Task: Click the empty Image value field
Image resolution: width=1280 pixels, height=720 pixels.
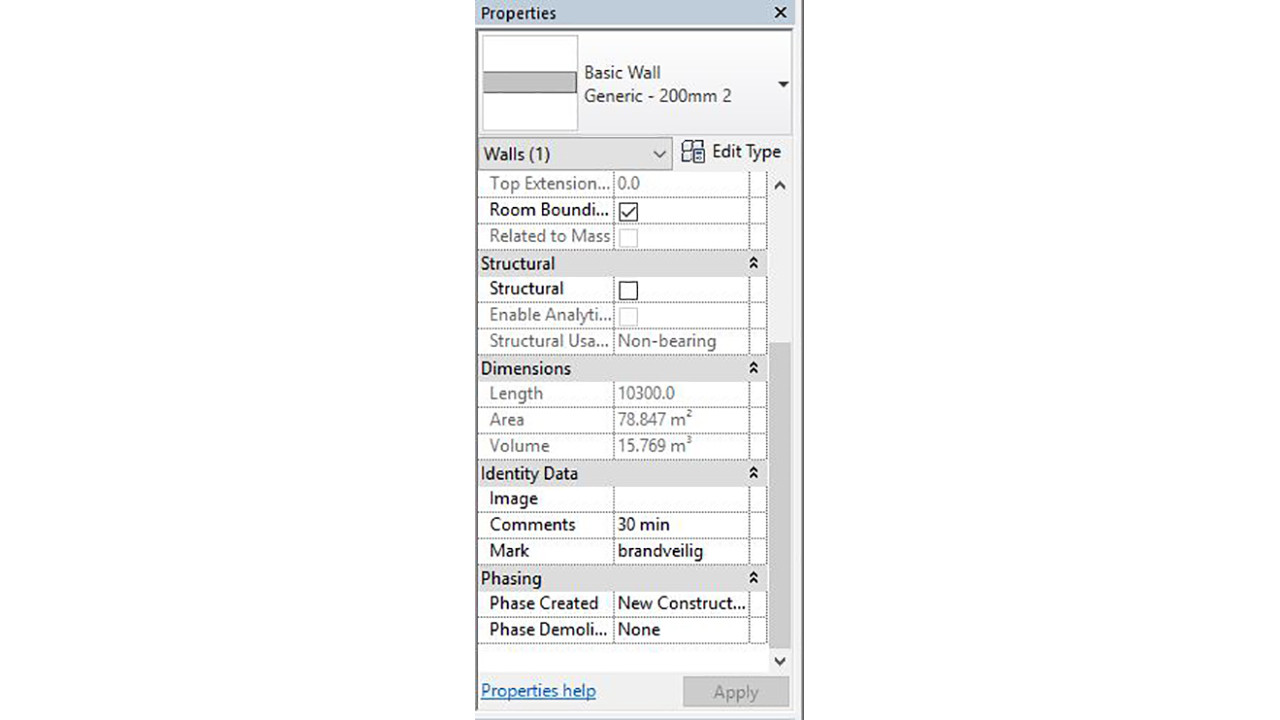Action: coord(680,499)
